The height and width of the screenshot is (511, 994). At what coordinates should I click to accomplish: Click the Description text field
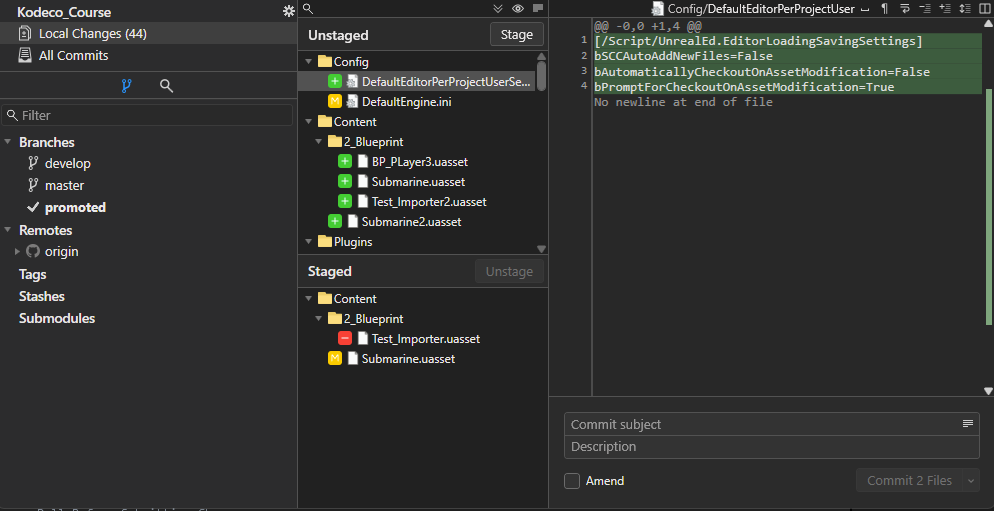[771, 447]
